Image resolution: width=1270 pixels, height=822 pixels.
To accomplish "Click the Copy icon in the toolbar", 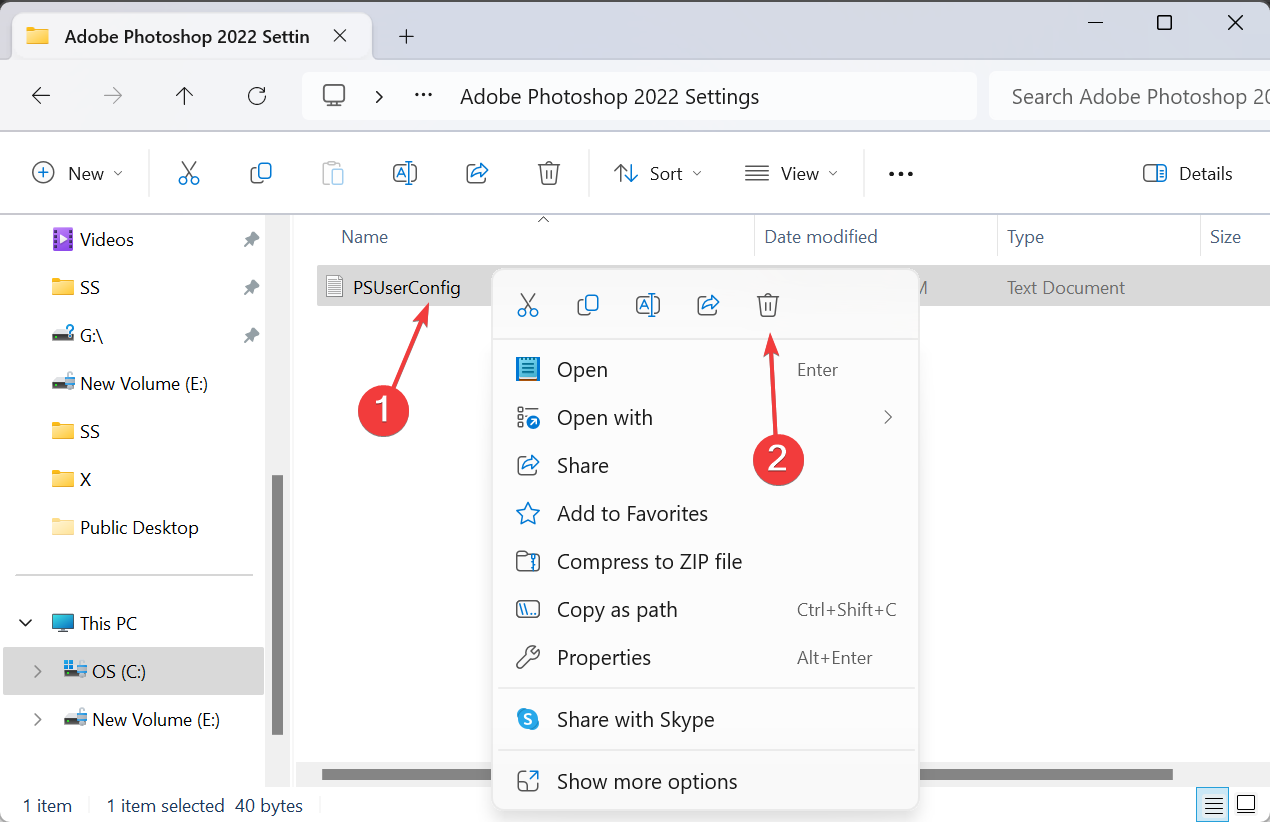I will tap(261, 173).
